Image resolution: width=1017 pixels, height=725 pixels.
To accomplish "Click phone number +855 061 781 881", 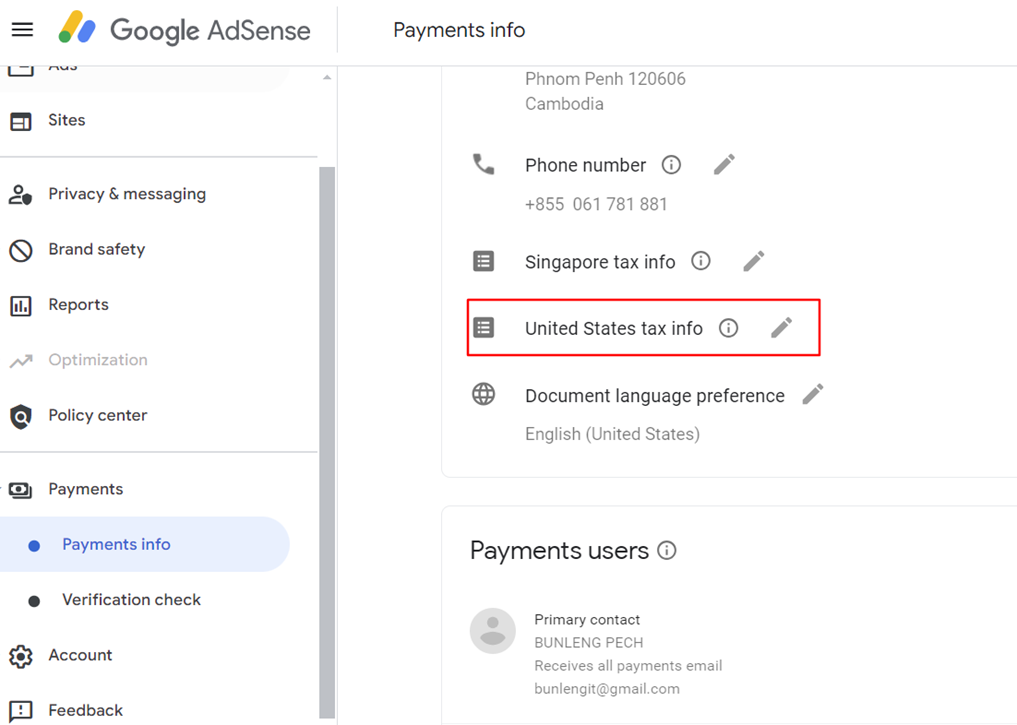I will coord(596,205).
